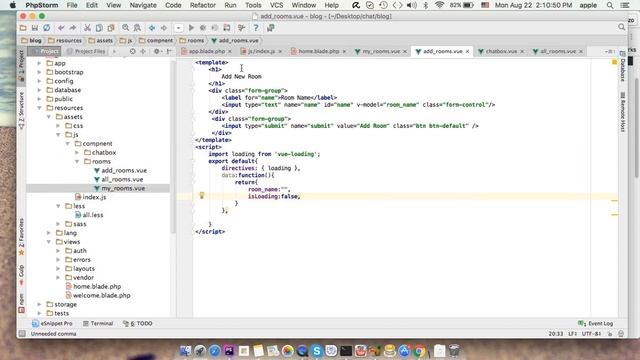
Task: Switch to the home.blade.php editor tab
Action: [x=318, y=51]
